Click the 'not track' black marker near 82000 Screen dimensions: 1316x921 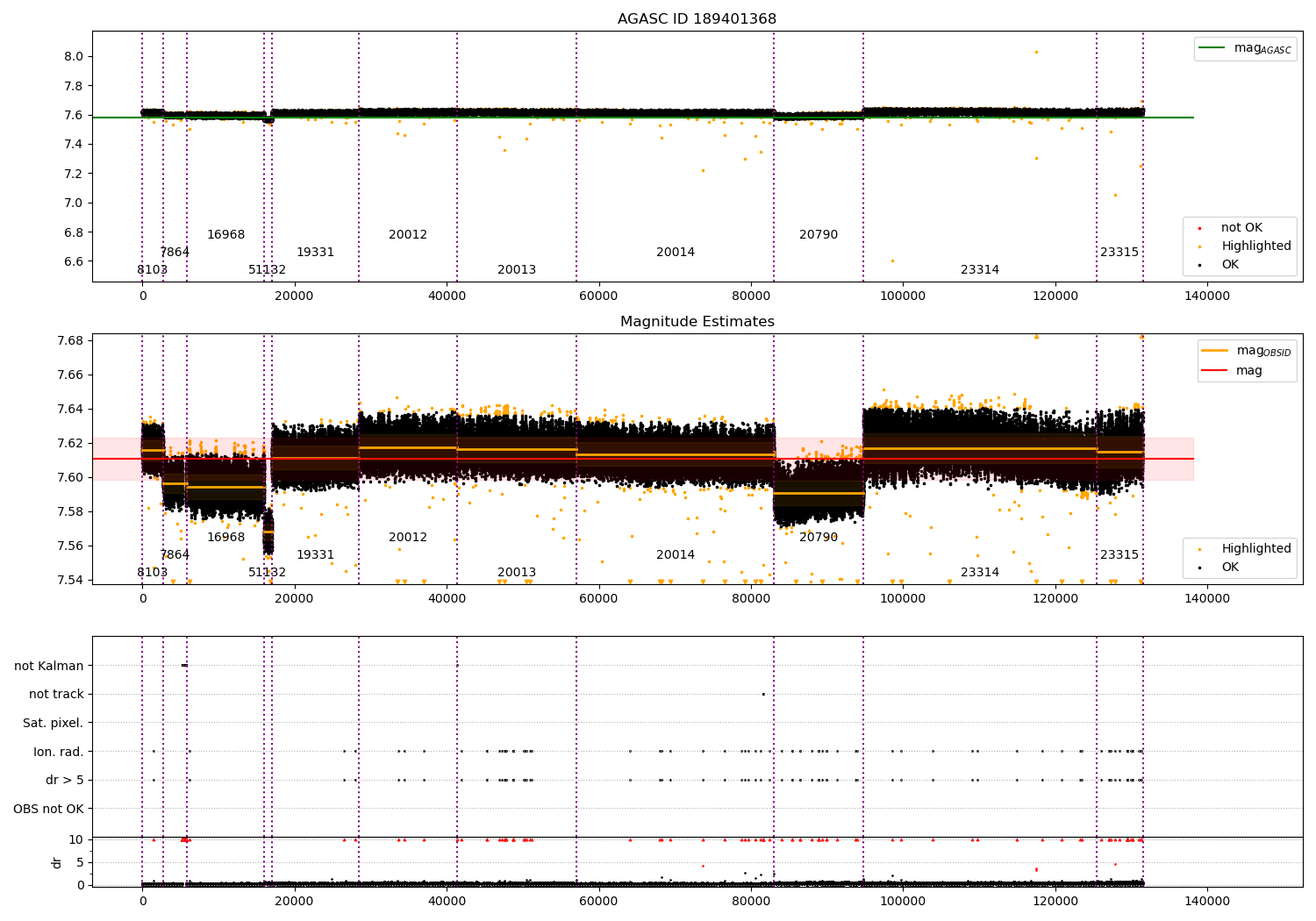pos(763,694)
